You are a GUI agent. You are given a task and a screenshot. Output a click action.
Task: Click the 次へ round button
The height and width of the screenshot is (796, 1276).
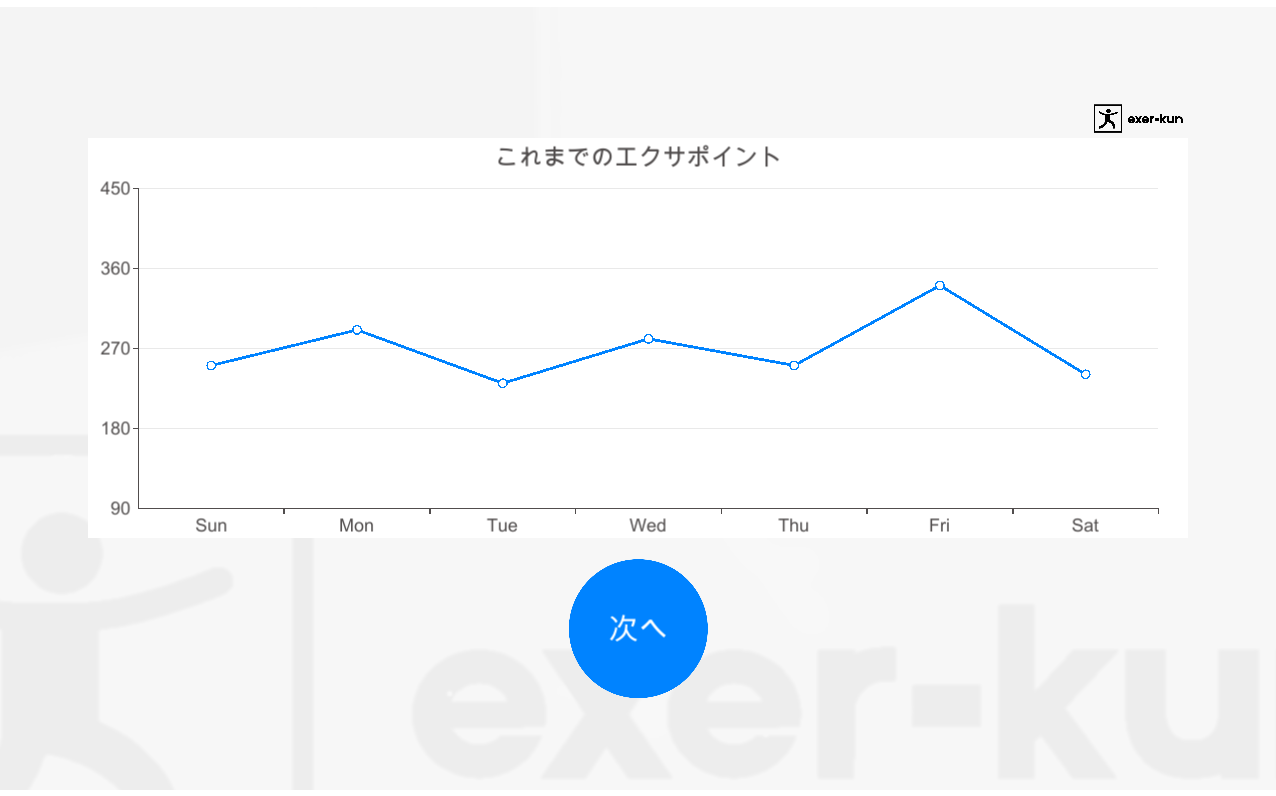[x=638, y=628]
